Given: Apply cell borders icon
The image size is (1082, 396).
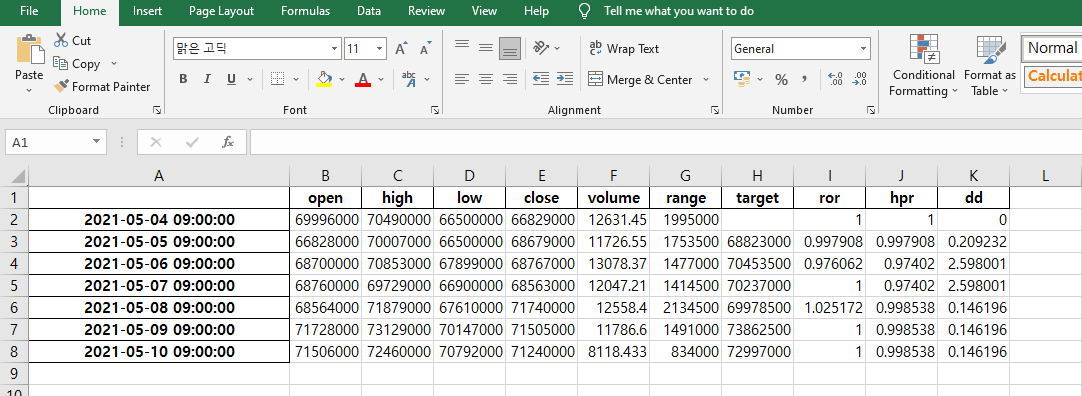Looking at the screenshot, I should [x=277, y=79].
